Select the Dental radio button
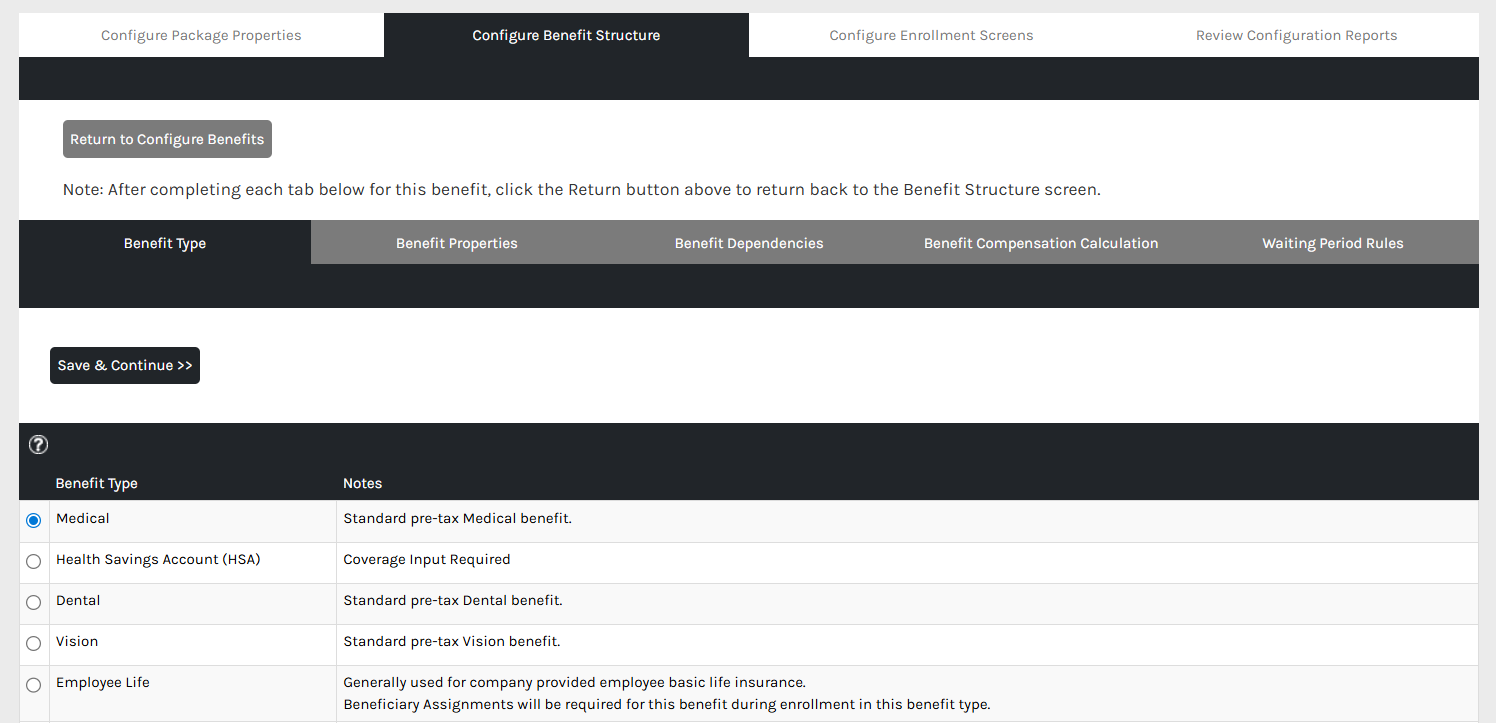Image resolution: width=1496 pixels, height=723 pixels. 34,603
